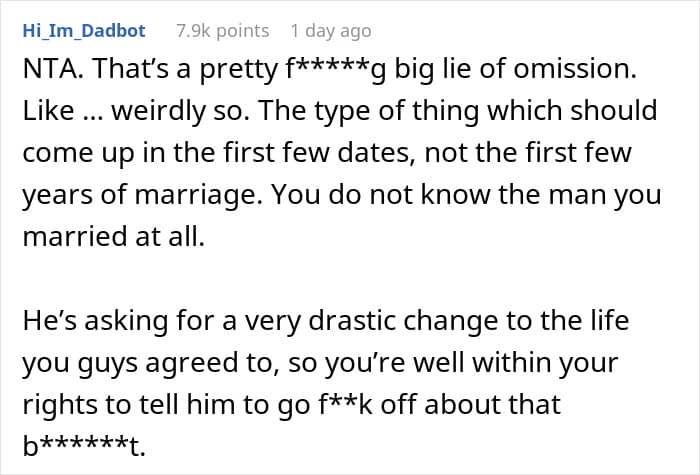Click the 7.9k points score label

click(x=223, y=31)
